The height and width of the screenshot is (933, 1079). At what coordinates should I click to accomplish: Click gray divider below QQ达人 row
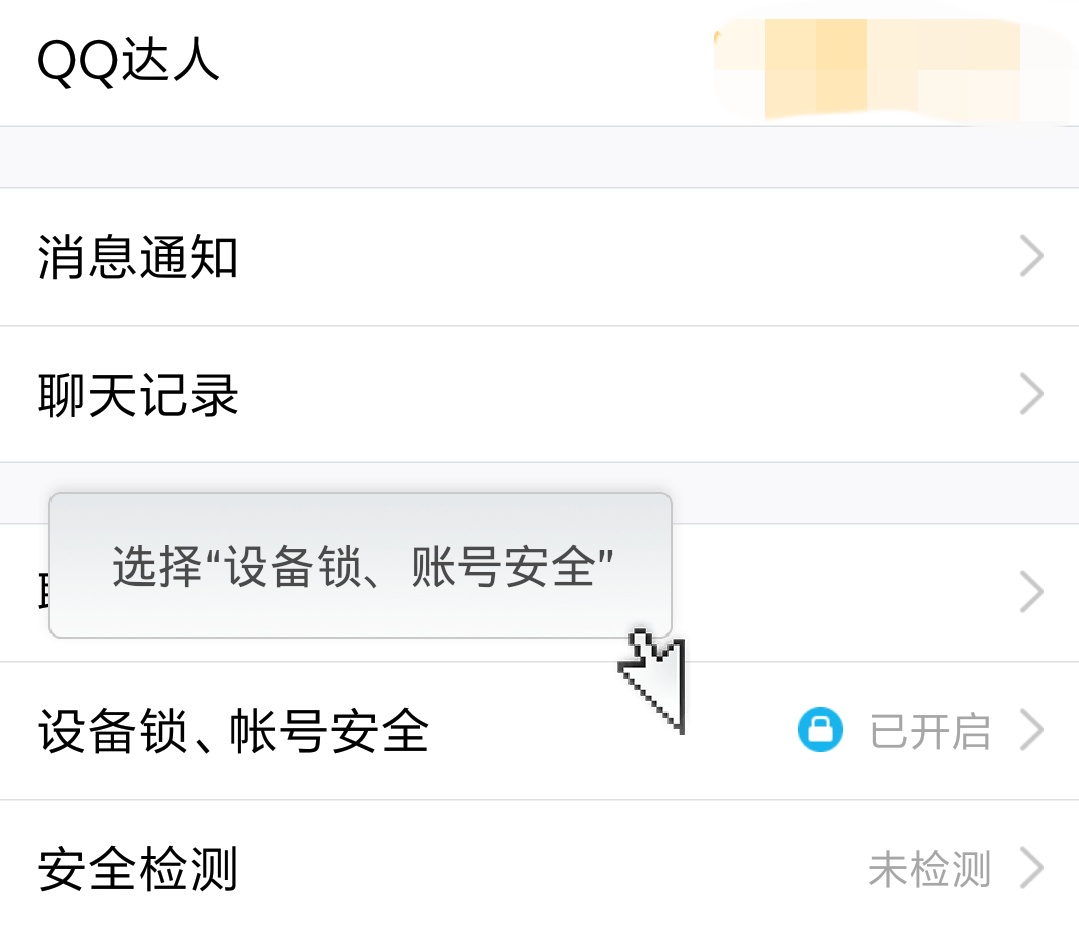click(540, 157)
